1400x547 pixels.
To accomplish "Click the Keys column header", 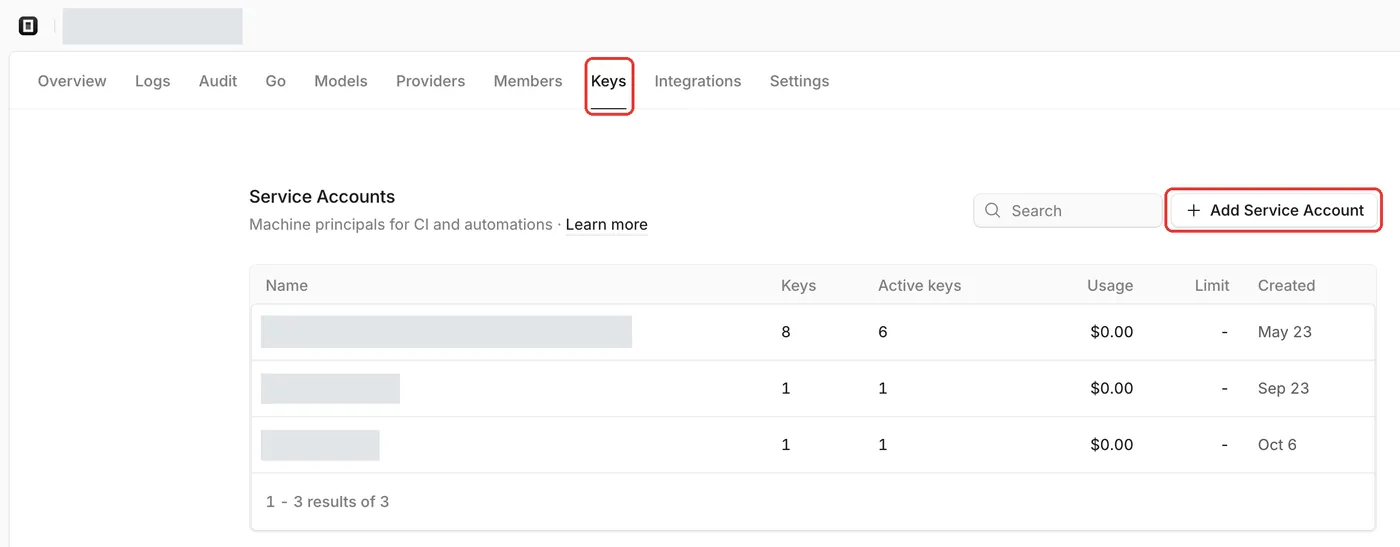I will [x=798, y=286].
